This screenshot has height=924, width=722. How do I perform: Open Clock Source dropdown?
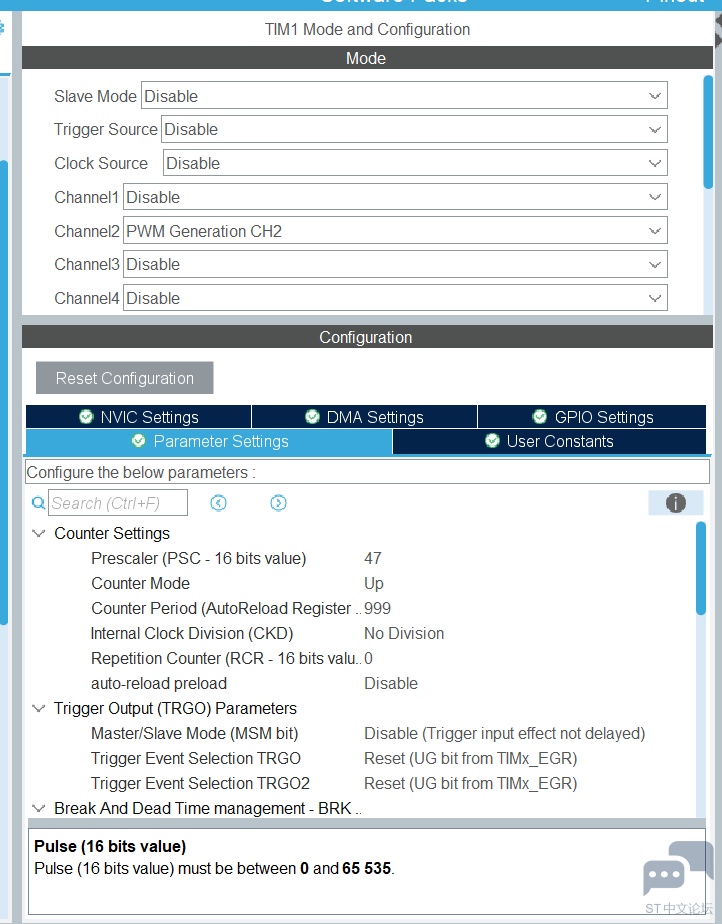tap(416, 163)
